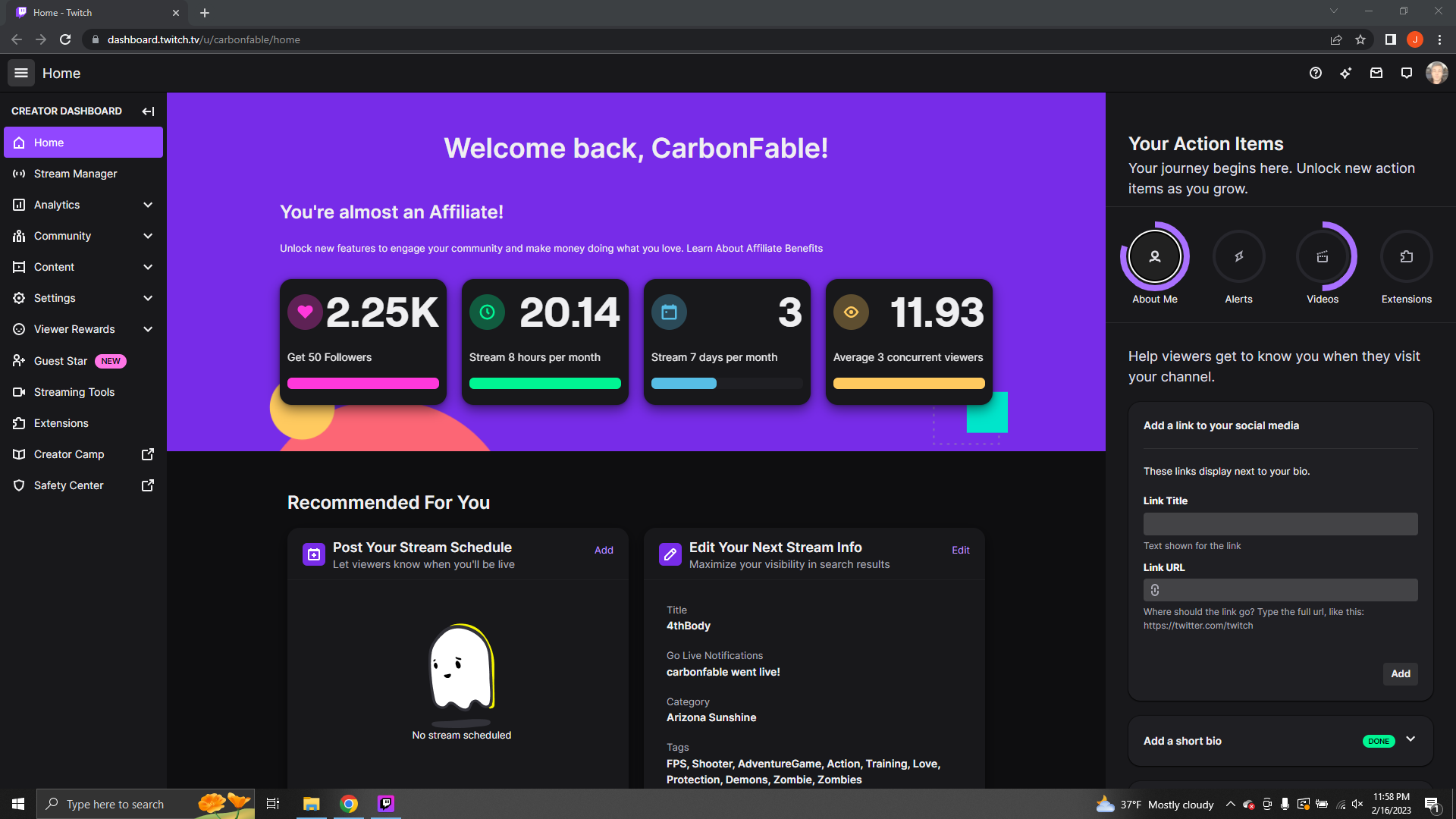1456x819 pixels.
Task: Open the hamburger navigation menu
Action: click(x=21, y=73)
